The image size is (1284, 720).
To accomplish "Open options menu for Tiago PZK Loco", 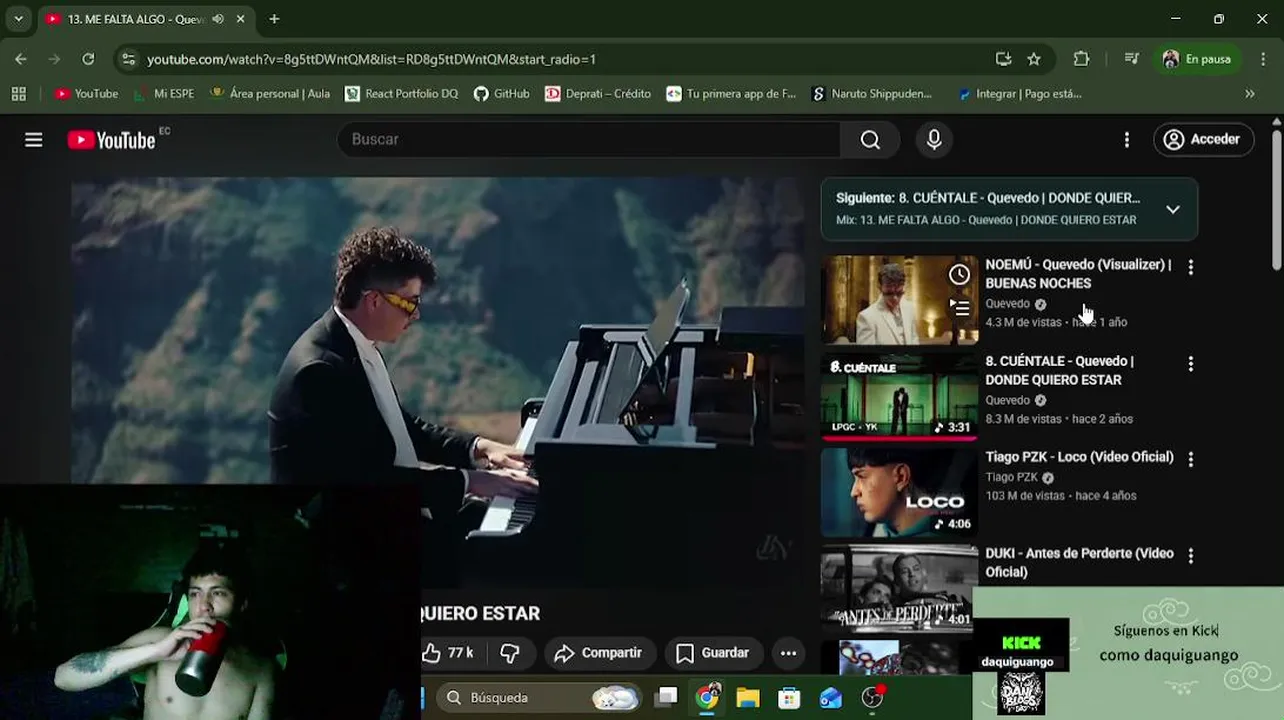I will [x=1190, y=460].
